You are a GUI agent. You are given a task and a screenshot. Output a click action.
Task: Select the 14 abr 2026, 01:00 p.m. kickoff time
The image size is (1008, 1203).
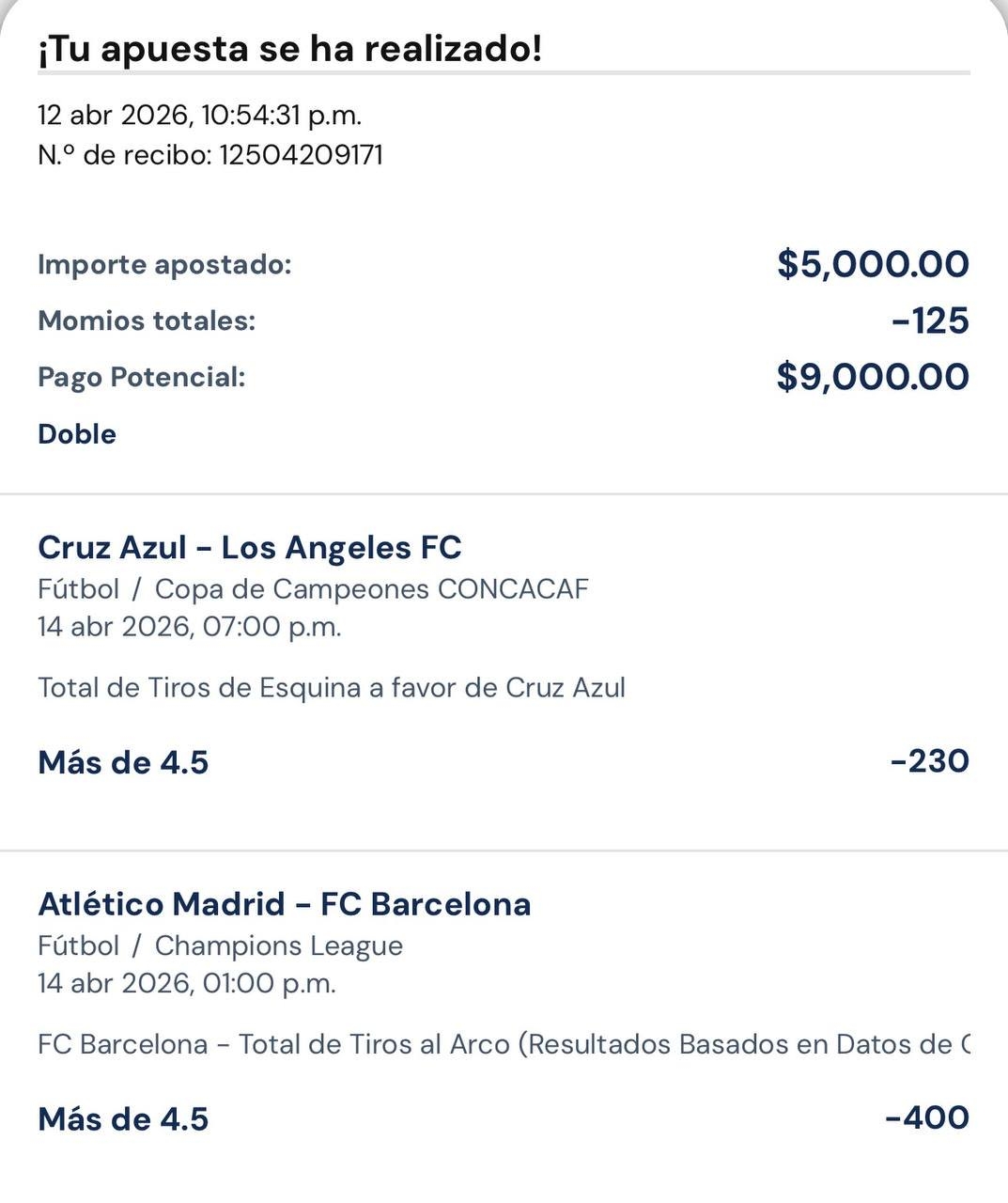point(186,984)
